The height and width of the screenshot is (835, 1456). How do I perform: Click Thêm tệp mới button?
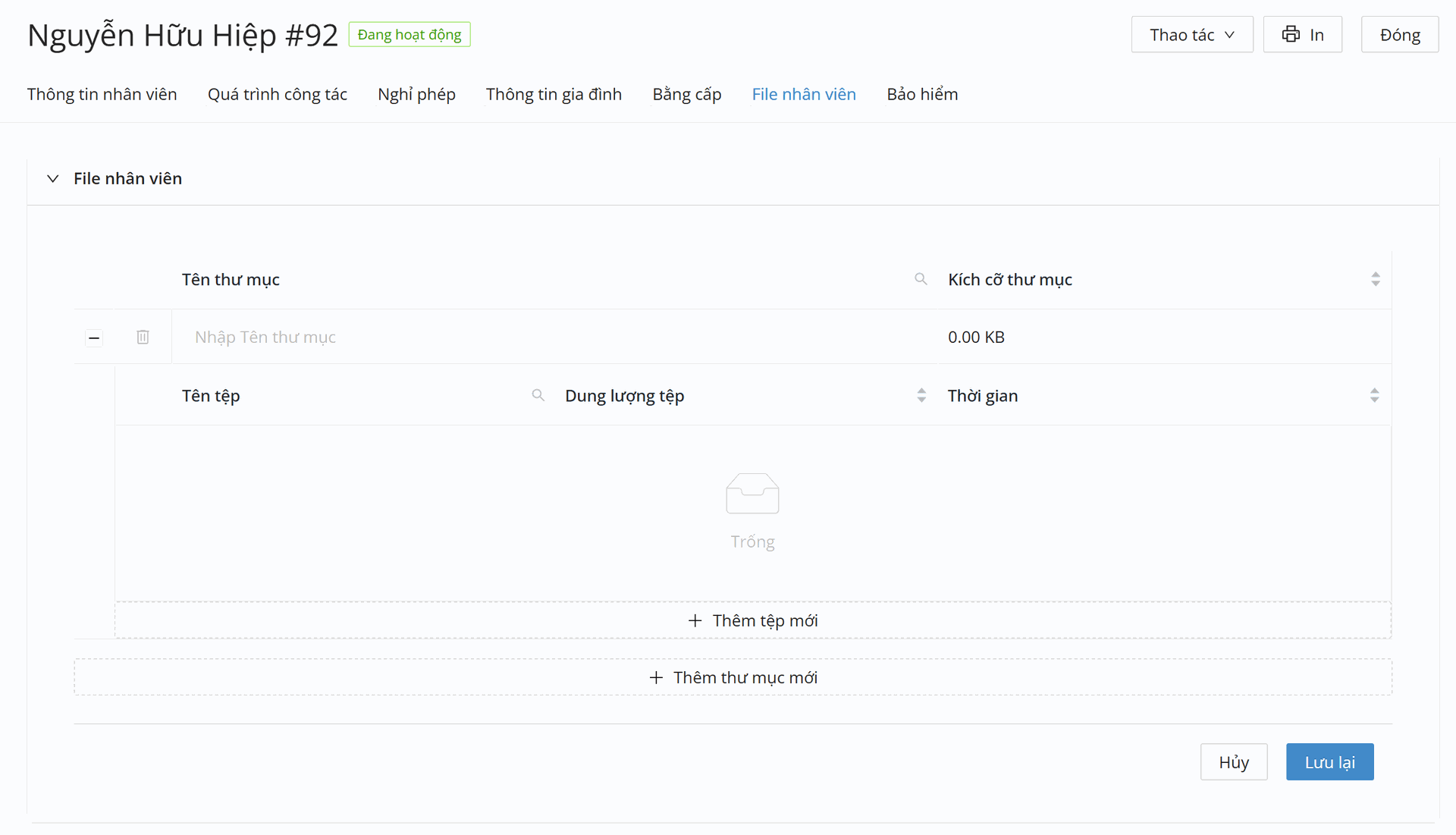click(x=752, y=620)
